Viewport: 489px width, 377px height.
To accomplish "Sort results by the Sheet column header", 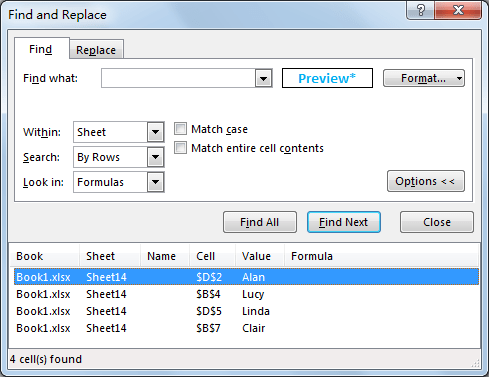I will [110, 256].
